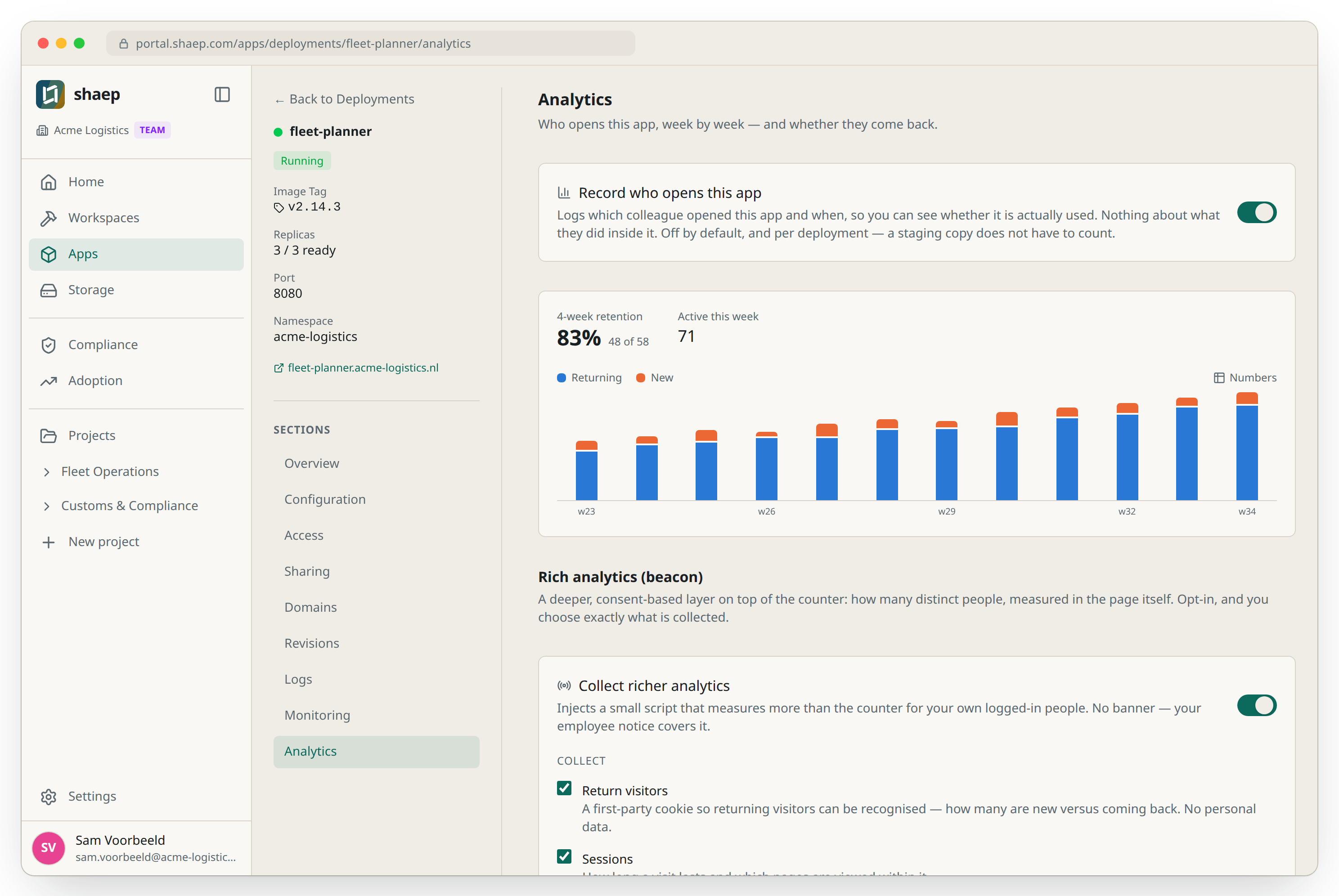The height and width of the screenshot is (896, 1339).
Task: Click the Storage drive icon
Action: [49, 290]
